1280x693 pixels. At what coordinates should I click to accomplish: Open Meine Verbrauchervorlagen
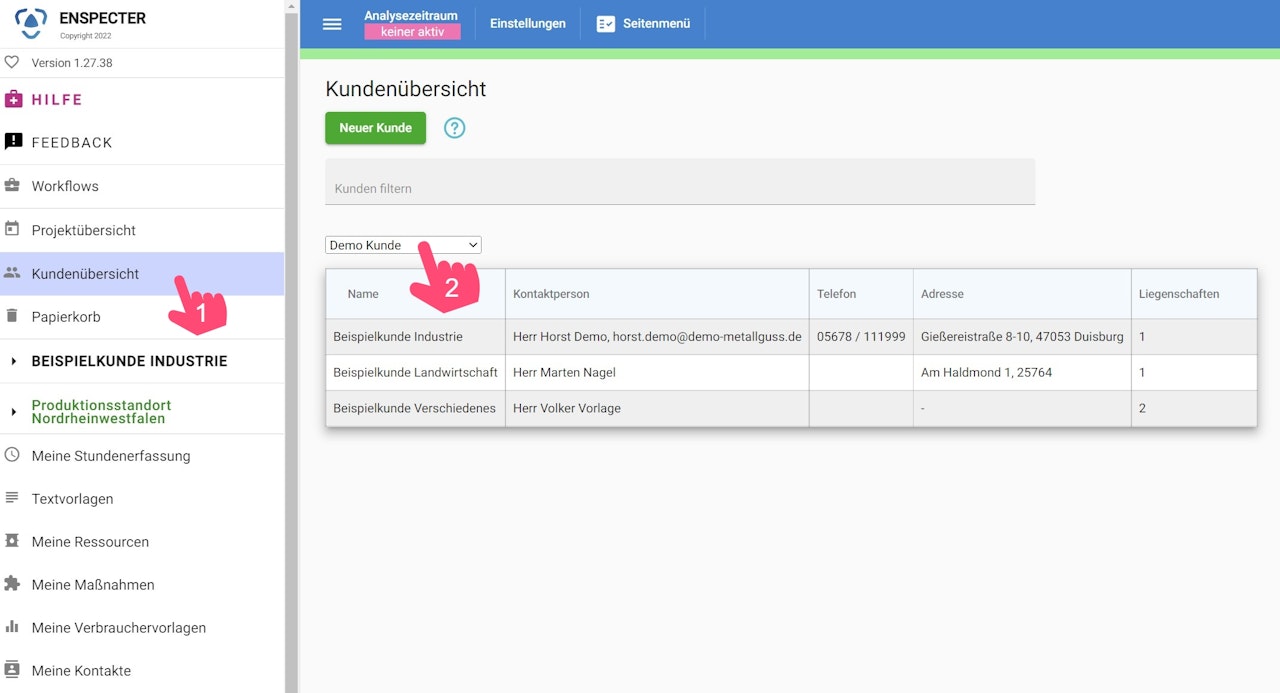coord(118,628)
